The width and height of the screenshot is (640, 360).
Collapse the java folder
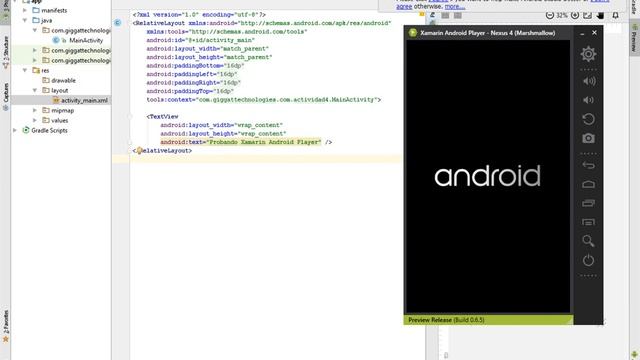coord(25,20)
